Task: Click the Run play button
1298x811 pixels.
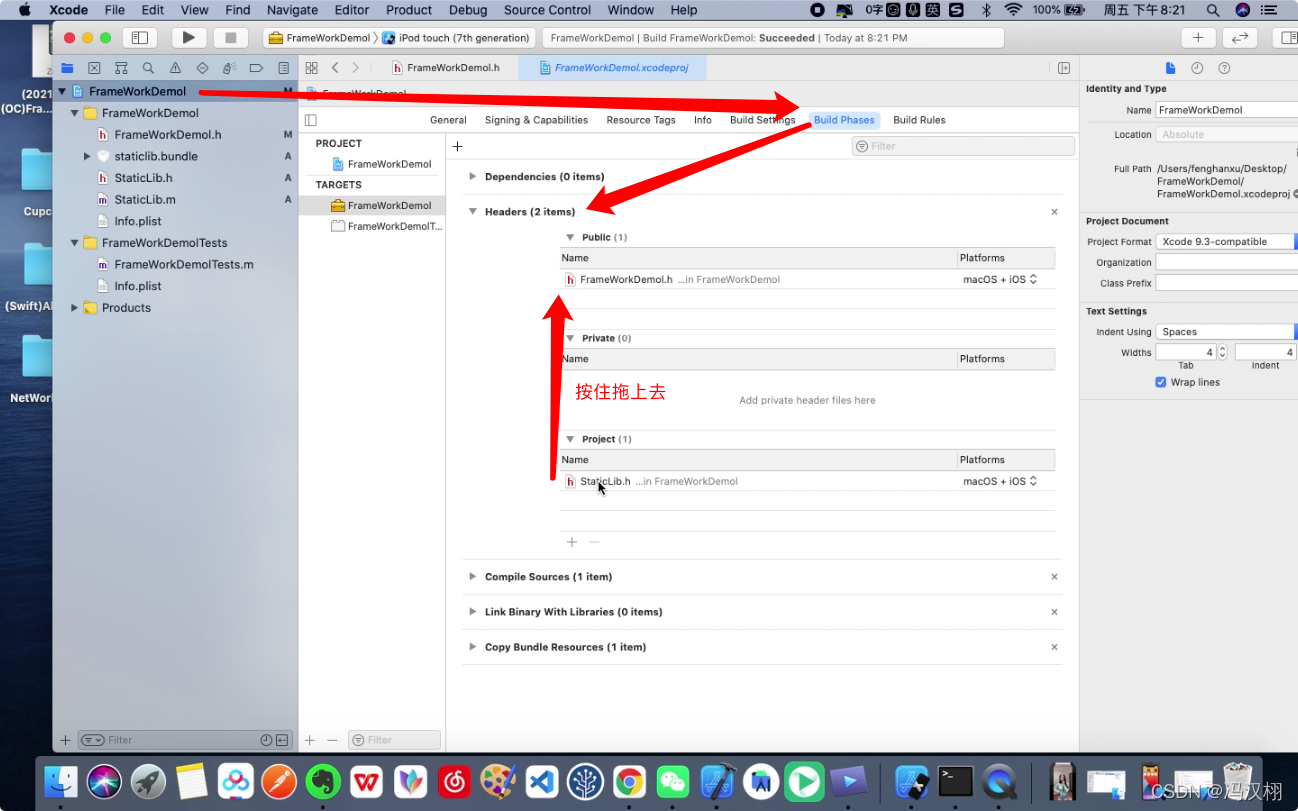Action: tap(188, 38)
